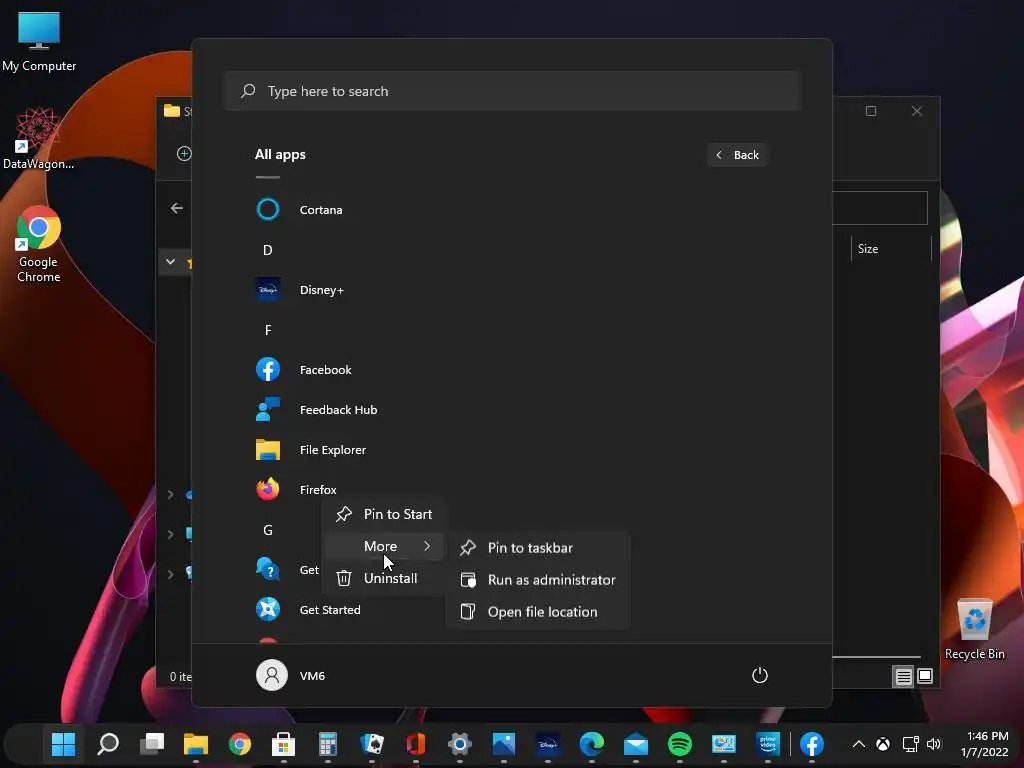Select Uninstall from the context menu
1024x768 pixels.
[x=383, y=578]
